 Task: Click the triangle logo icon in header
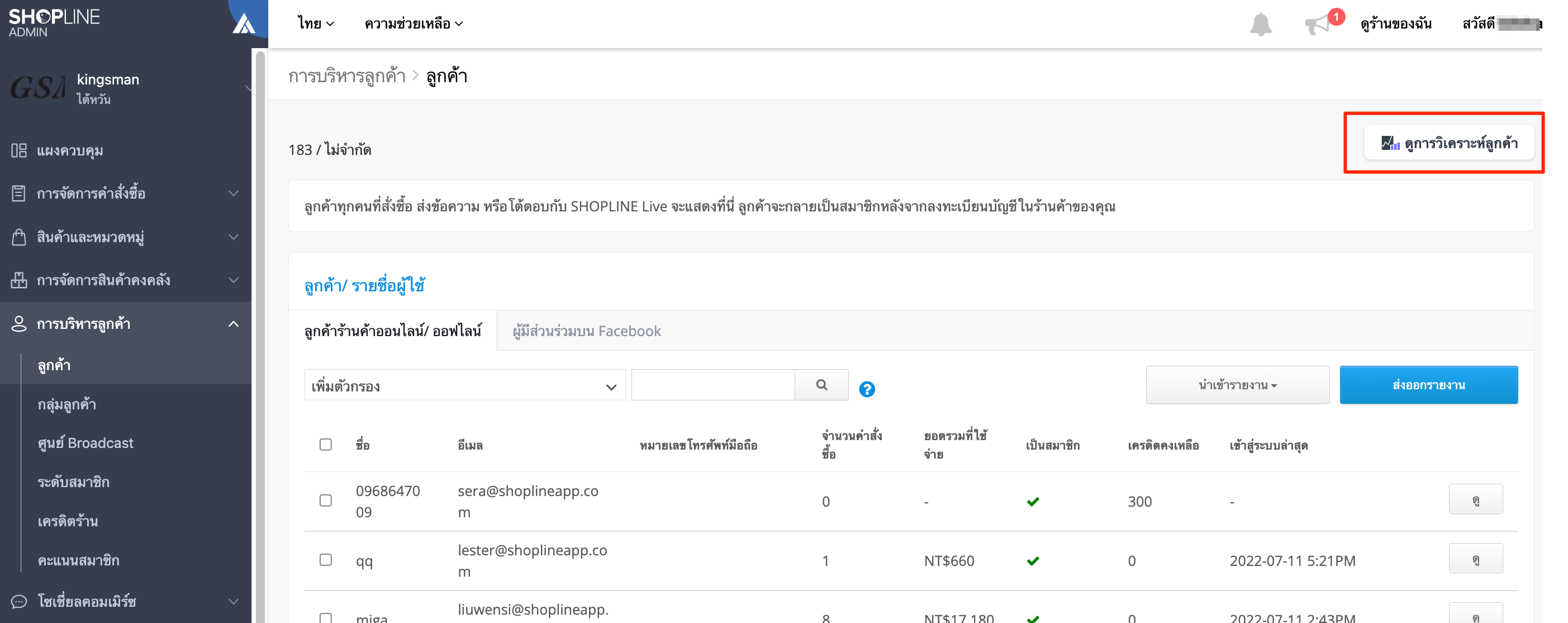(244, 23)
